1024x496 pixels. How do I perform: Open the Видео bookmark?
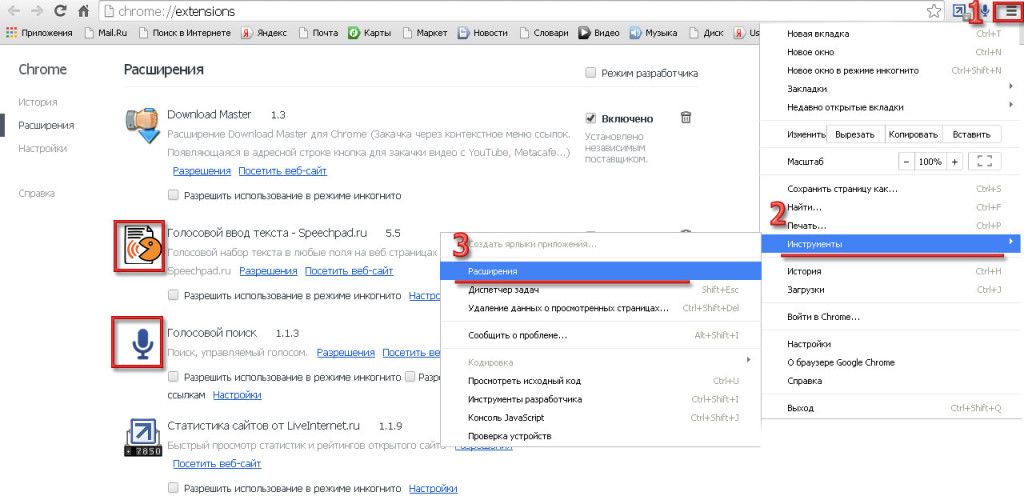tap(600, 33)
